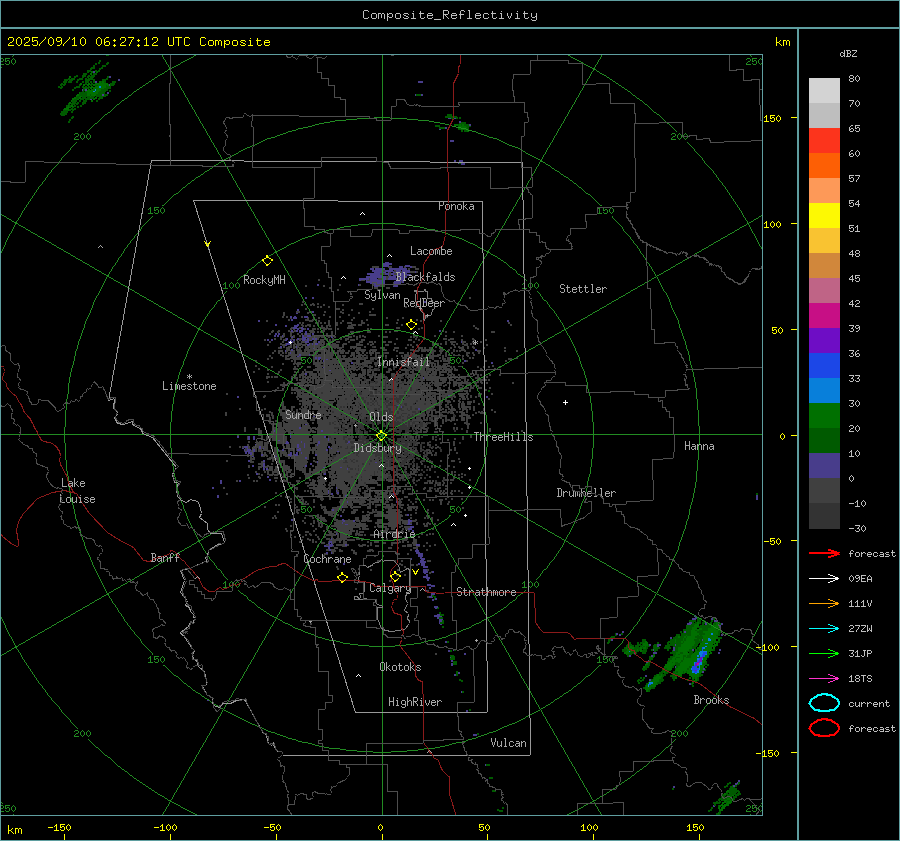Click the HighRiver label

click(x=415, y=702)
